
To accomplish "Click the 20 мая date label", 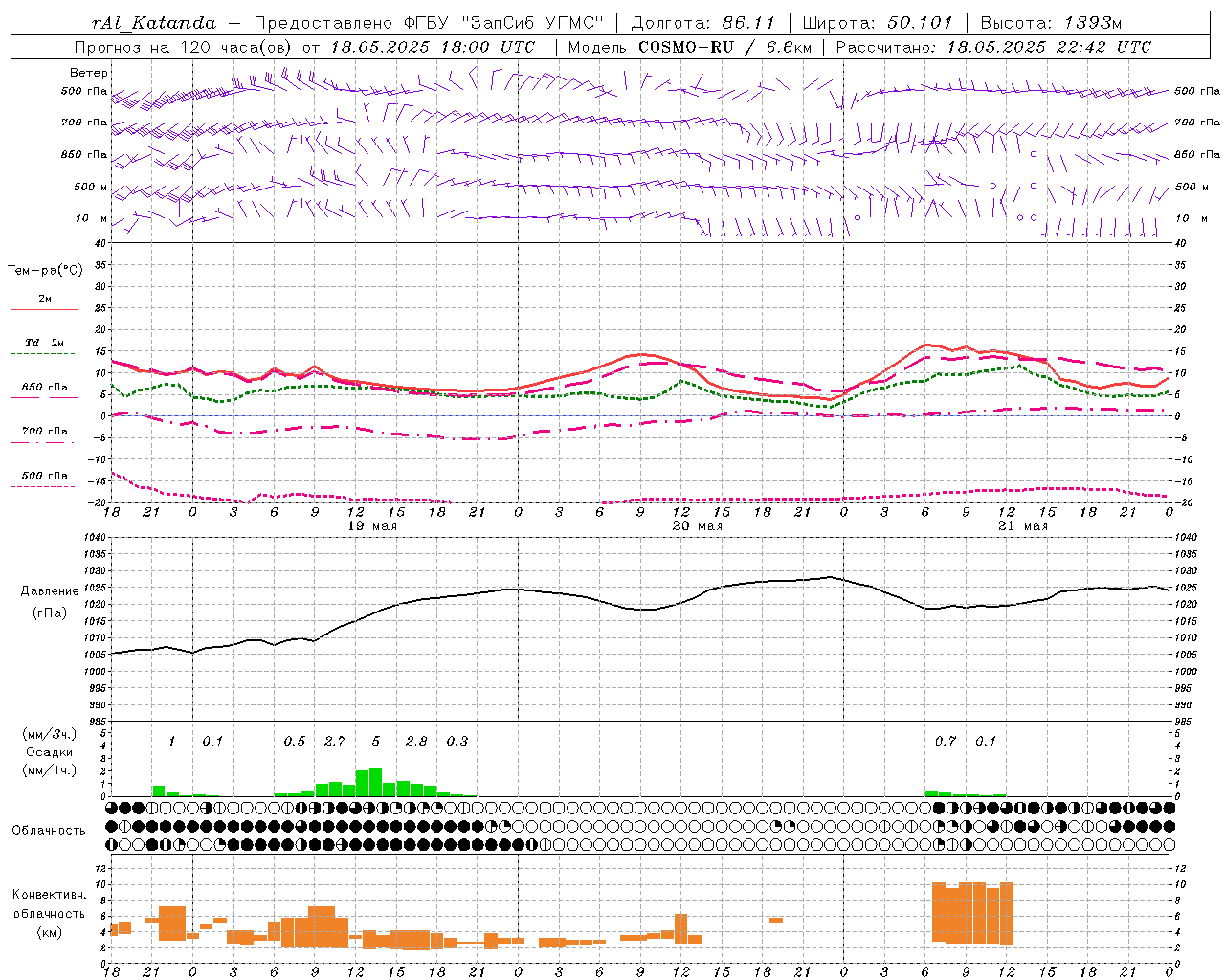I will point(698,526).
